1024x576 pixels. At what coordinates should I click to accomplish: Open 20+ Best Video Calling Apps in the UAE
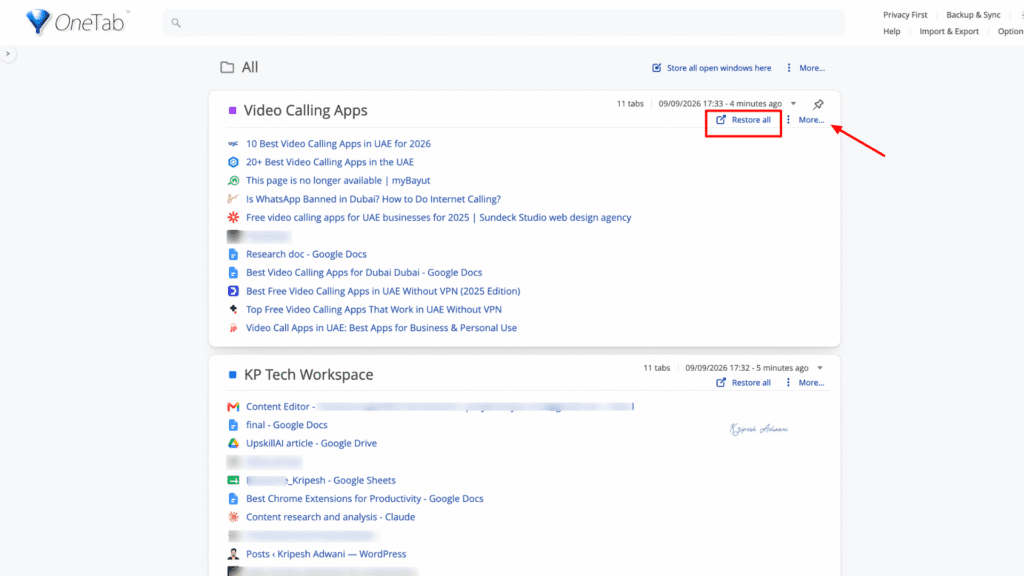pos(330,162)
